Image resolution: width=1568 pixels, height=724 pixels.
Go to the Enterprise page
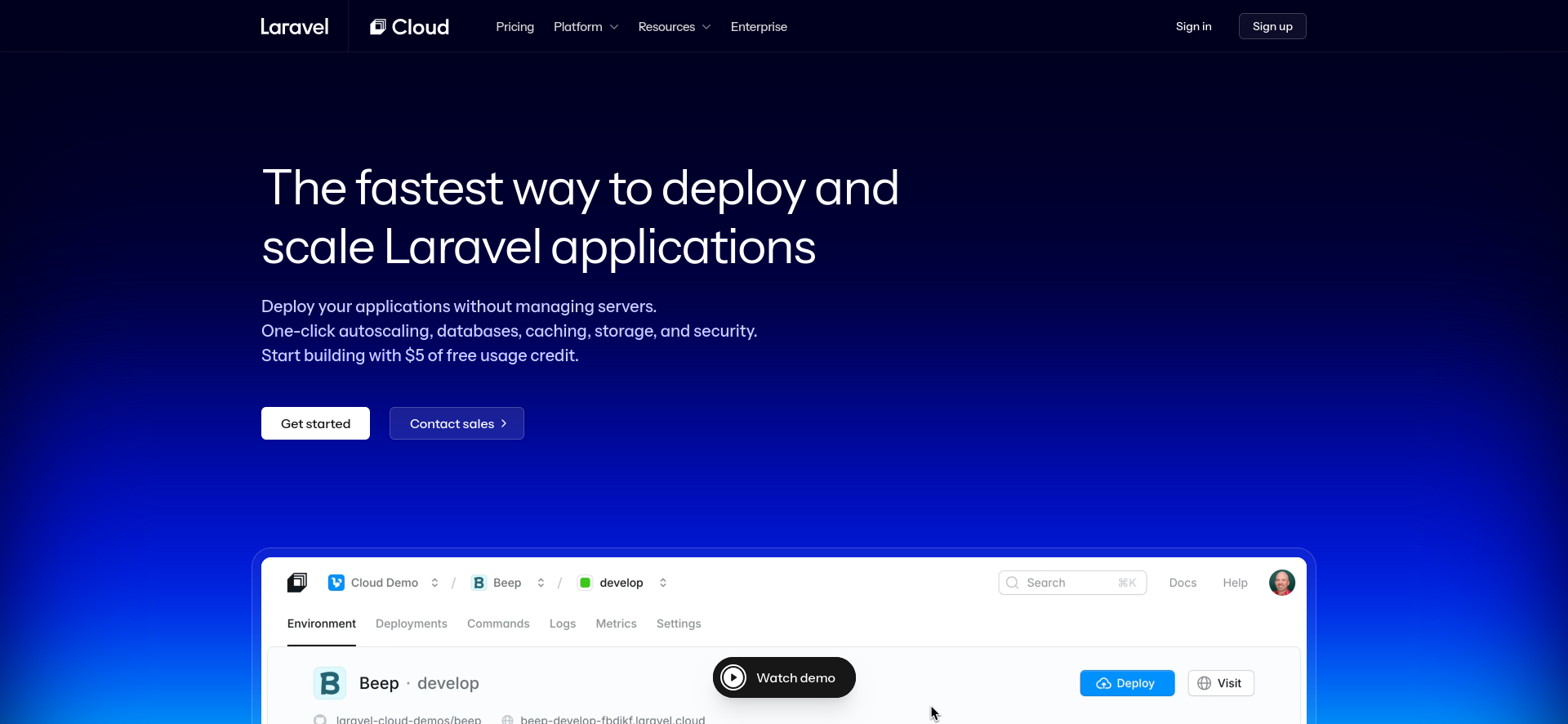tap(759, 27)
